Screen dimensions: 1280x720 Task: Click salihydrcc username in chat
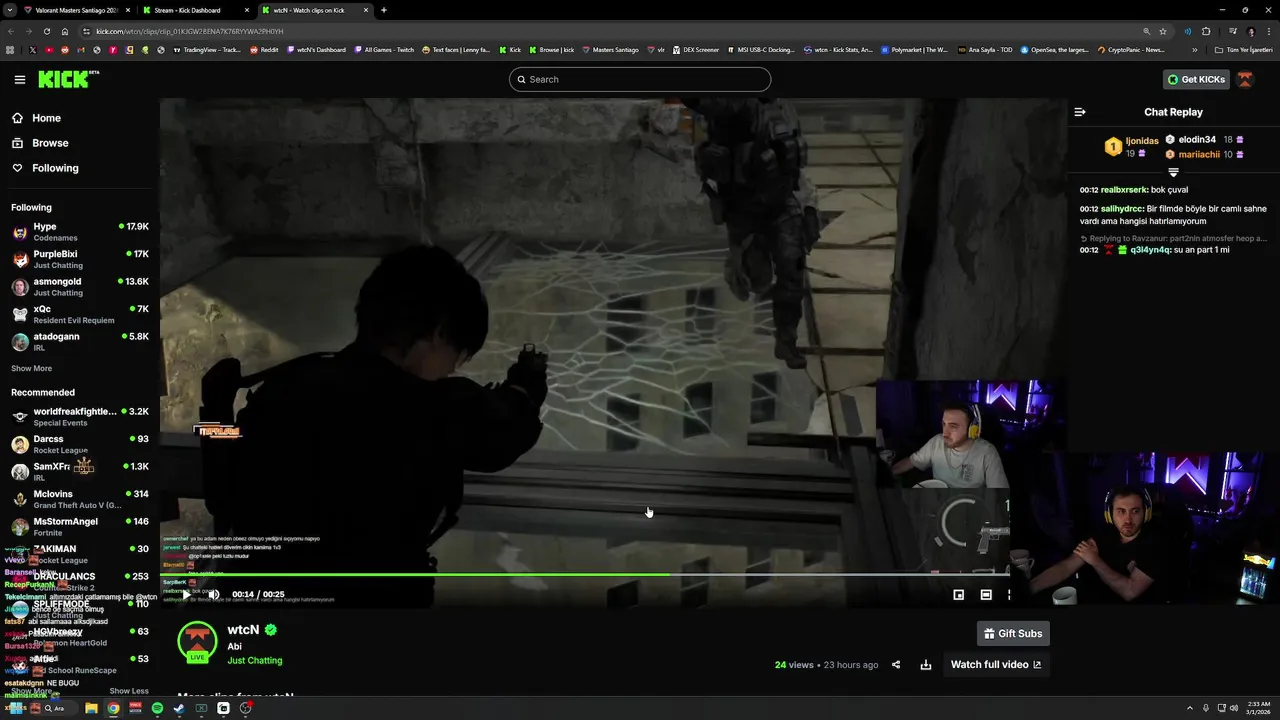pos(1122,209)
